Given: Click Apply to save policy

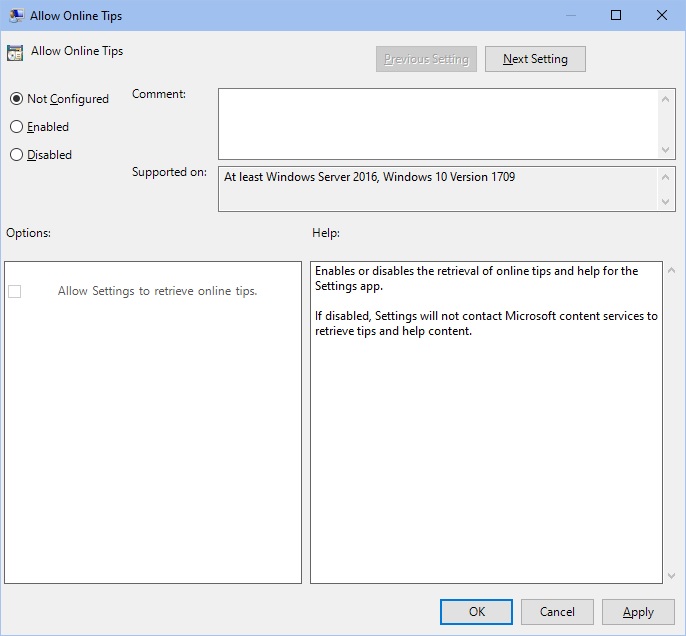Looking at the screenshot, I should tap(638, 612).
